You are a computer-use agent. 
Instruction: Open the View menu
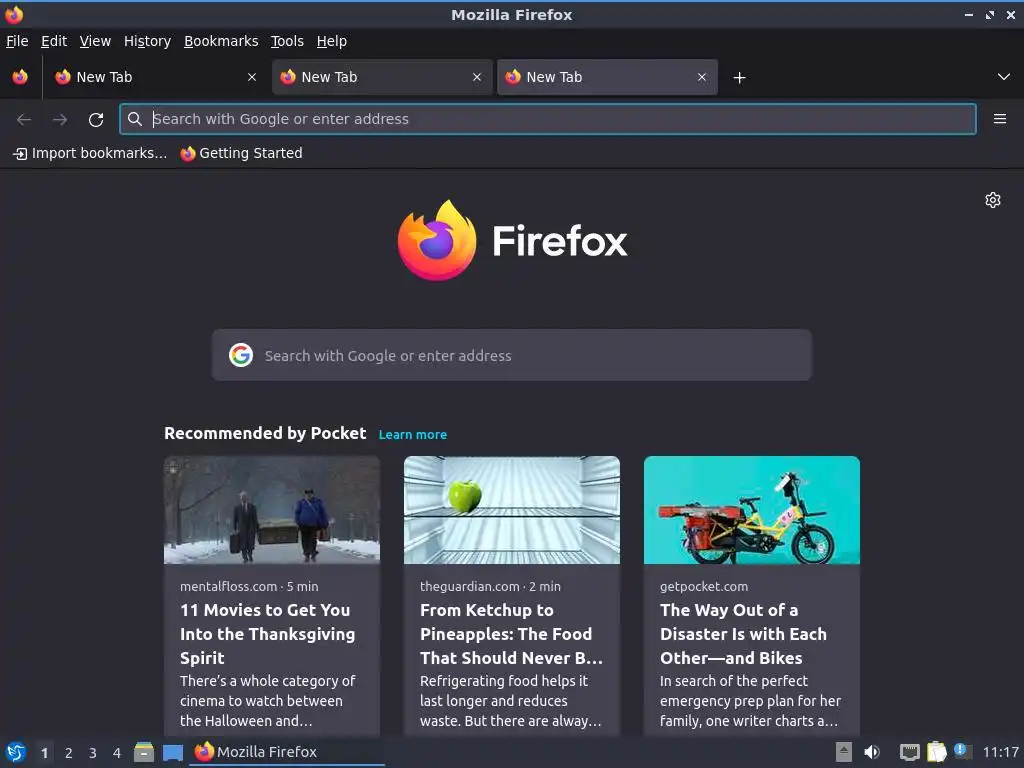[x=95, y=41]
